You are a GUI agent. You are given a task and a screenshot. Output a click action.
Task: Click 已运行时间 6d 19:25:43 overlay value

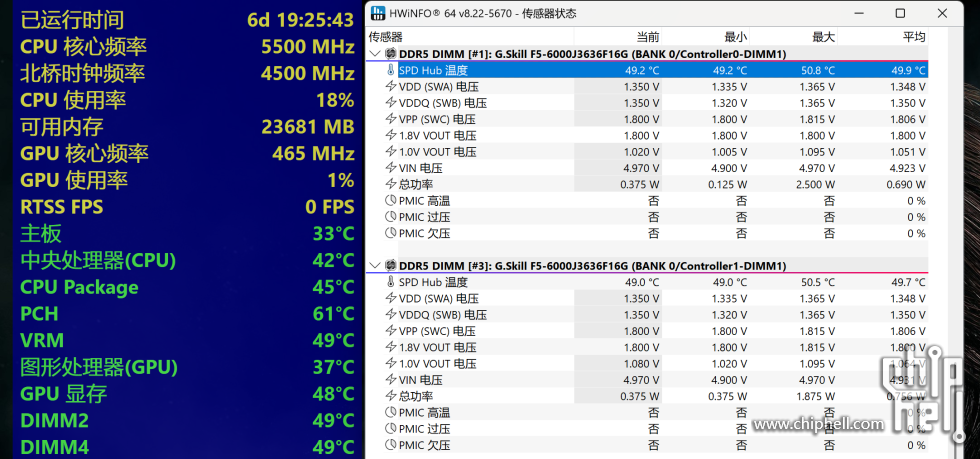click(301, 20)
